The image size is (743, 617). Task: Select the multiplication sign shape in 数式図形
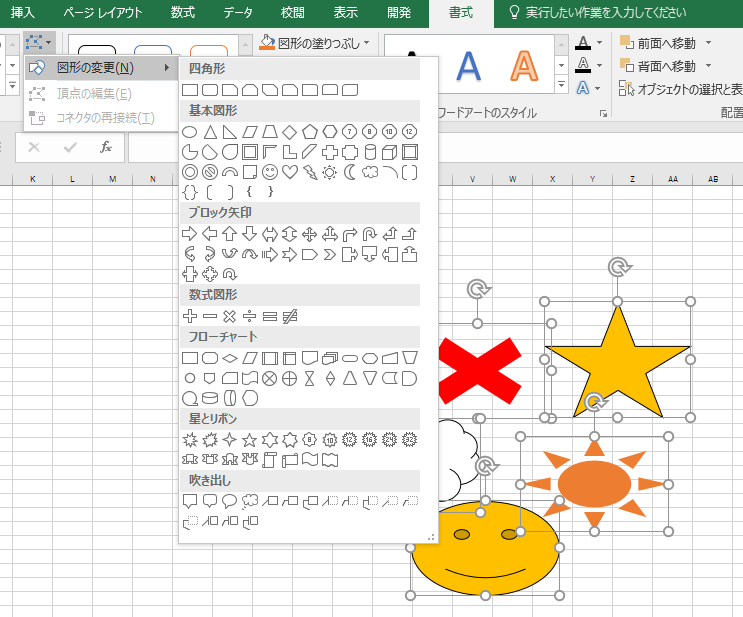(x=229, y=316)
